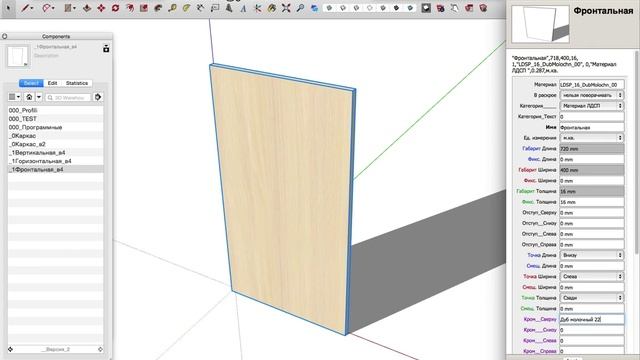This screenshot has width=640, height=360.
Task: Edit the 'Габарит Ширина' 400 mm field
Action: pyautogui.click(x=591, y=170)
